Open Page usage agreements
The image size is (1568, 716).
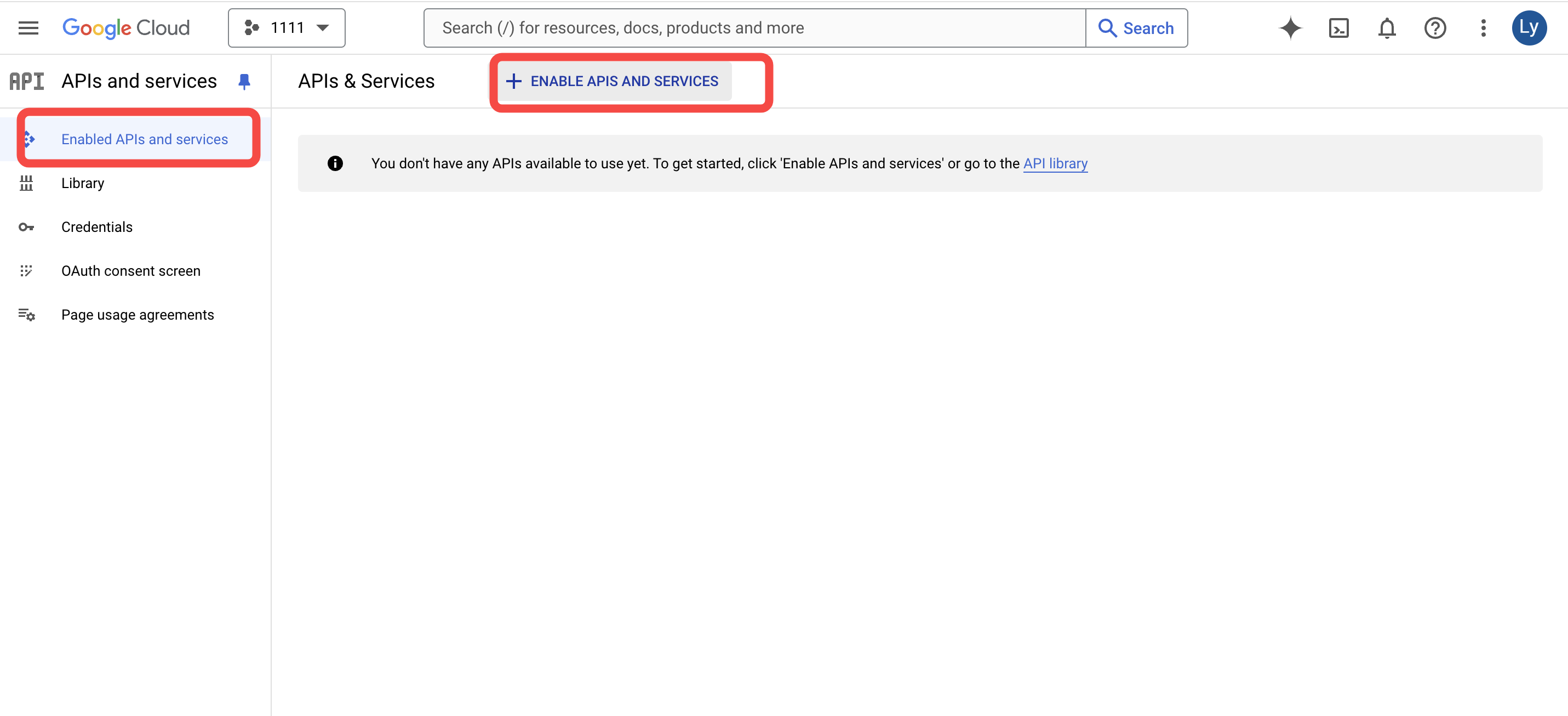135,315
